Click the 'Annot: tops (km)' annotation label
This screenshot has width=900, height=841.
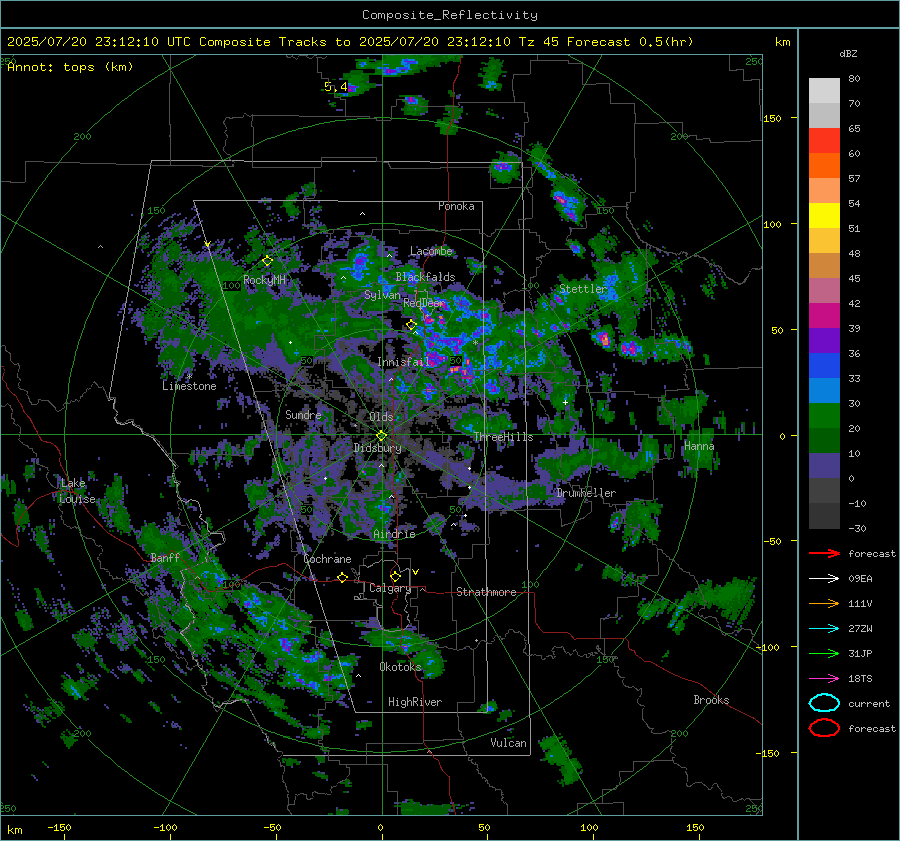pos(70,67)
